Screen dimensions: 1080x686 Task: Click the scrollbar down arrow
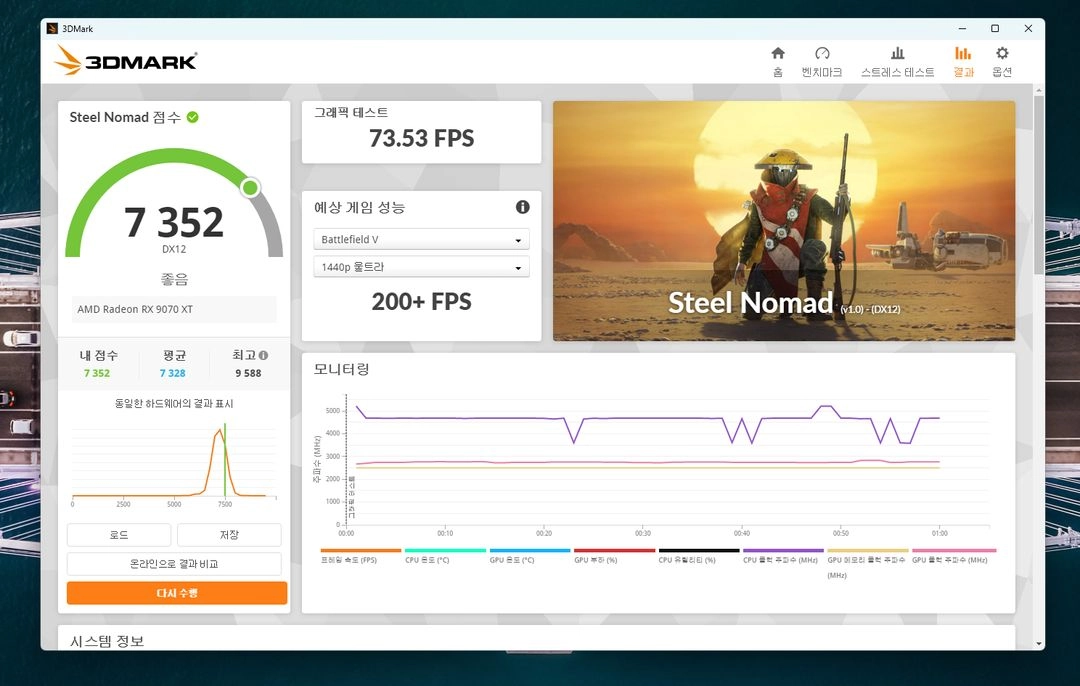pyautogui.click(x=1038, y=643)
